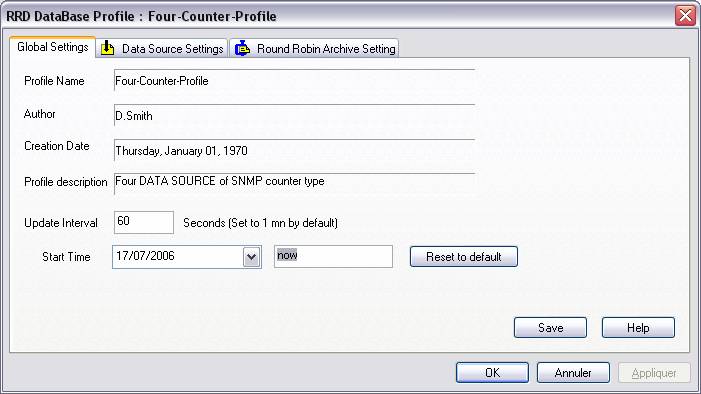Click the Author field containing D.Smith

[294, 115]
